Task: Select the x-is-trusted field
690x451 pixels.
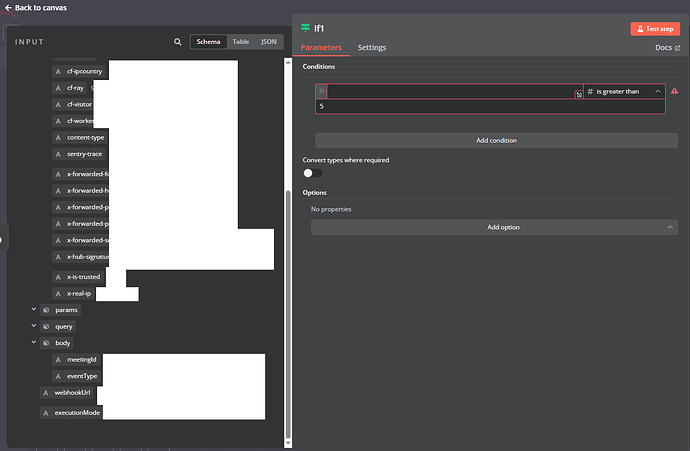Action: [x=78, y=277]
